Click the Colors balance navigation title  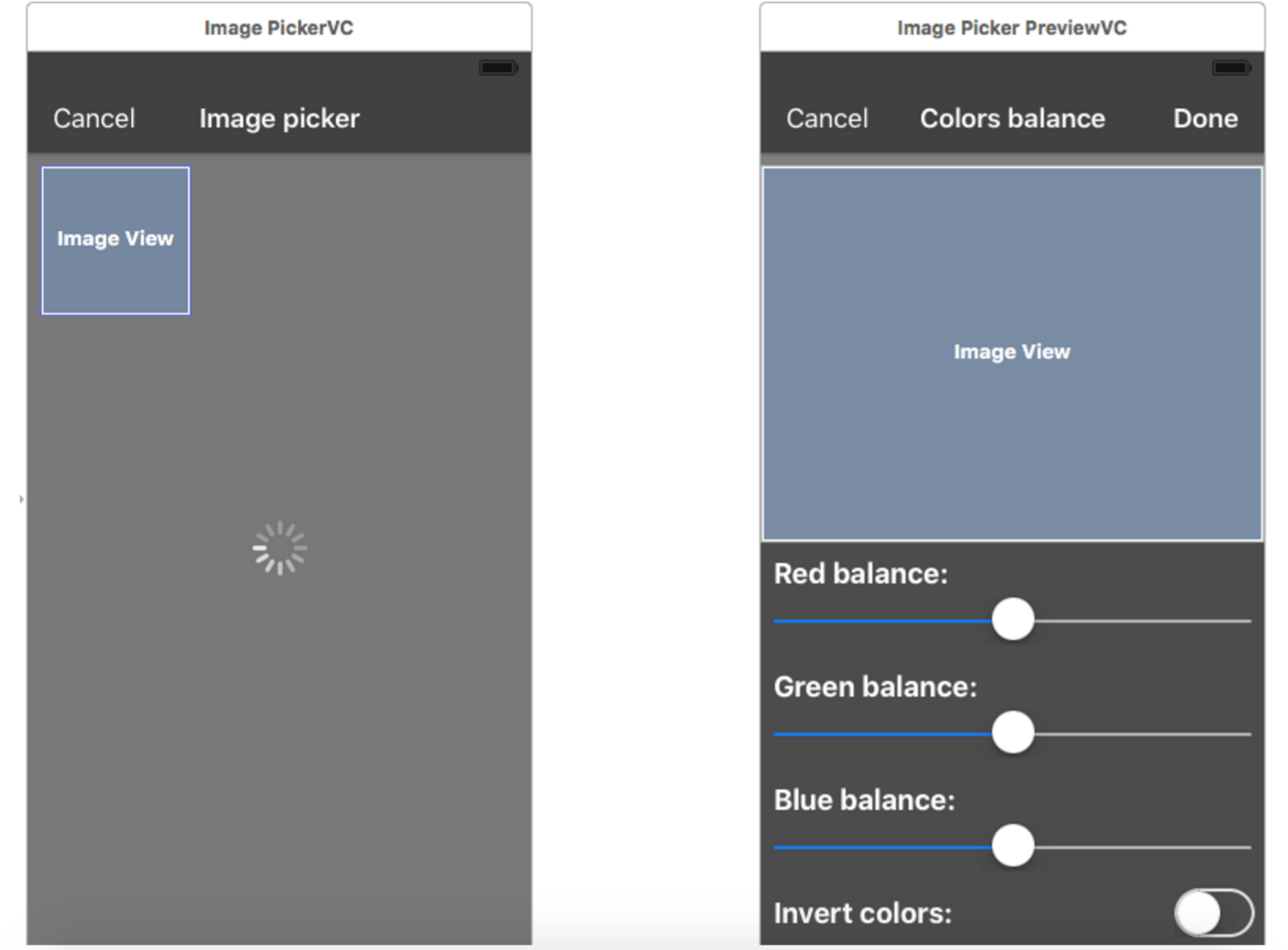1011,118
